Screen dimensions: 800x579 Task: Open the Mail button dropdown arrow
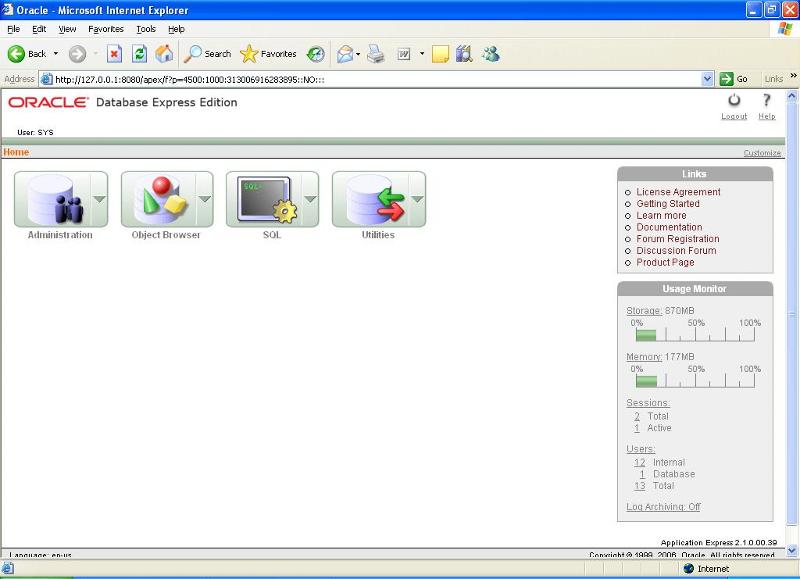[358, 54]
